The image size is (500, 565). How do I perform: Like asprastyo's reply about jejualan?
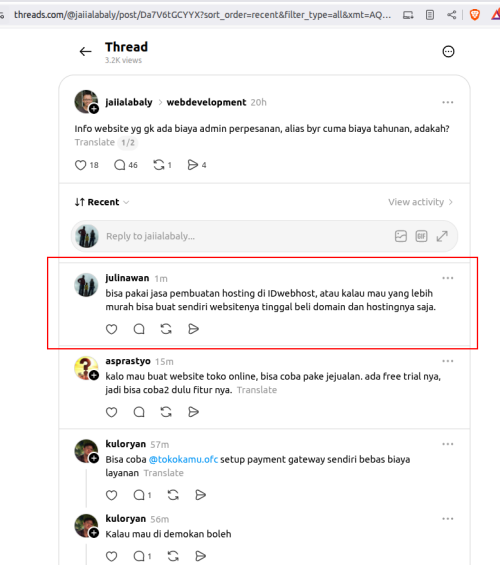pyautogui.click(x=111, y=412)
